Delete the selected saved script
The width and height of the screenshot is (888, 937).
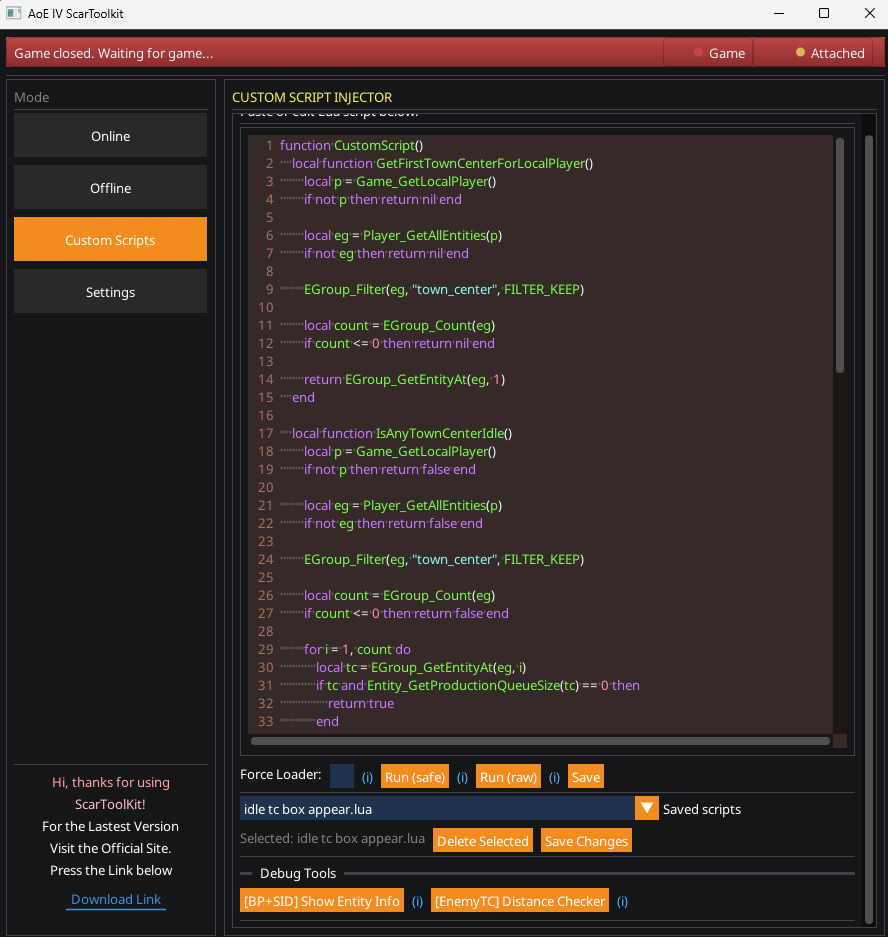[x=483, y=840]
